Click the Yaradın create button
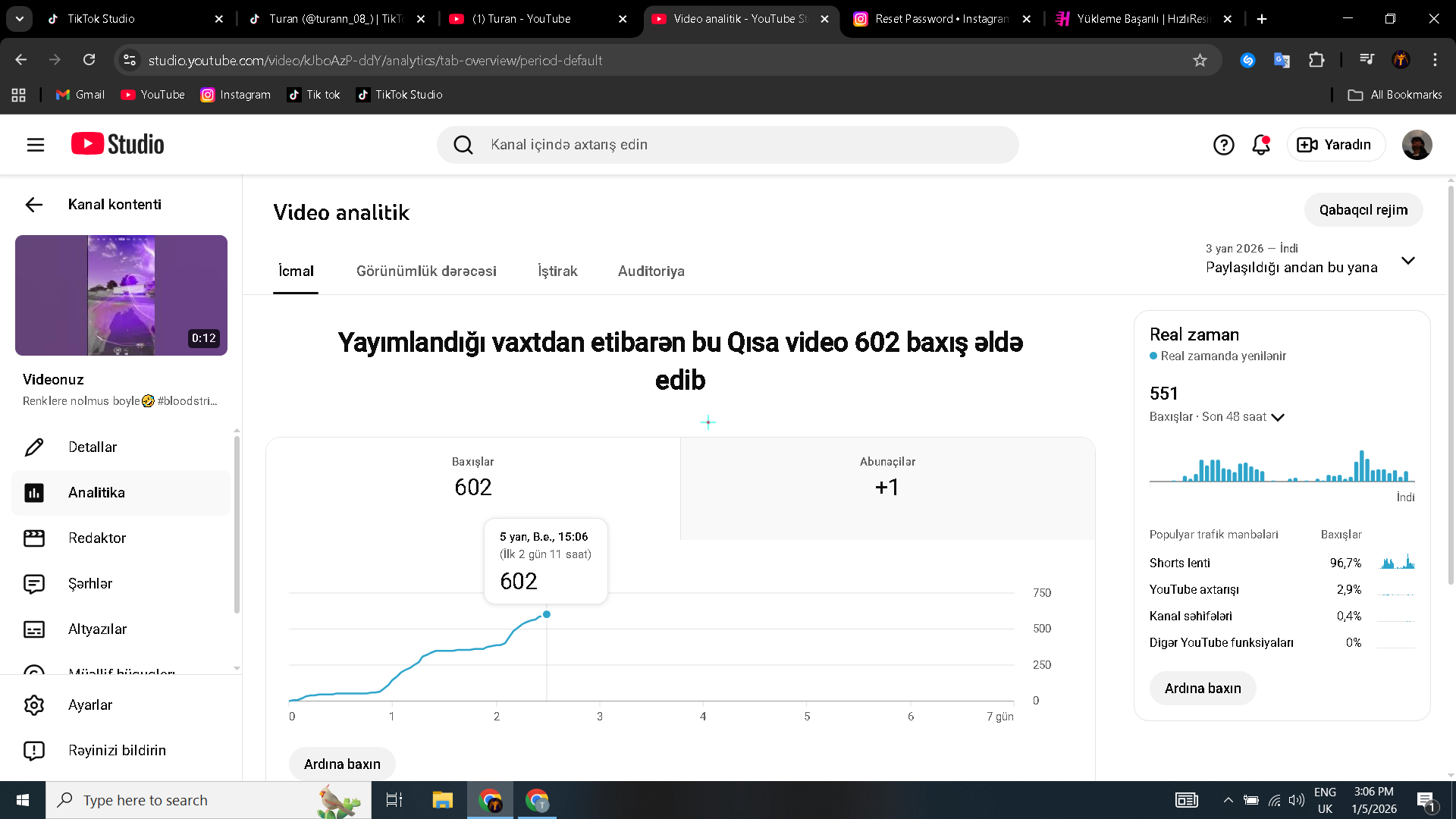The height and width of the screenshot is (819, 1456). tap(1335, 145)
